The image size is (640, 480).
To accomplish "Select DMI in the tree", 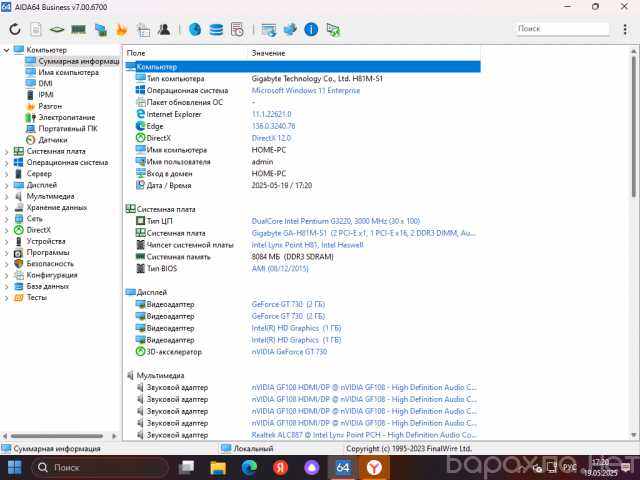I will click(x=45, y=83).
